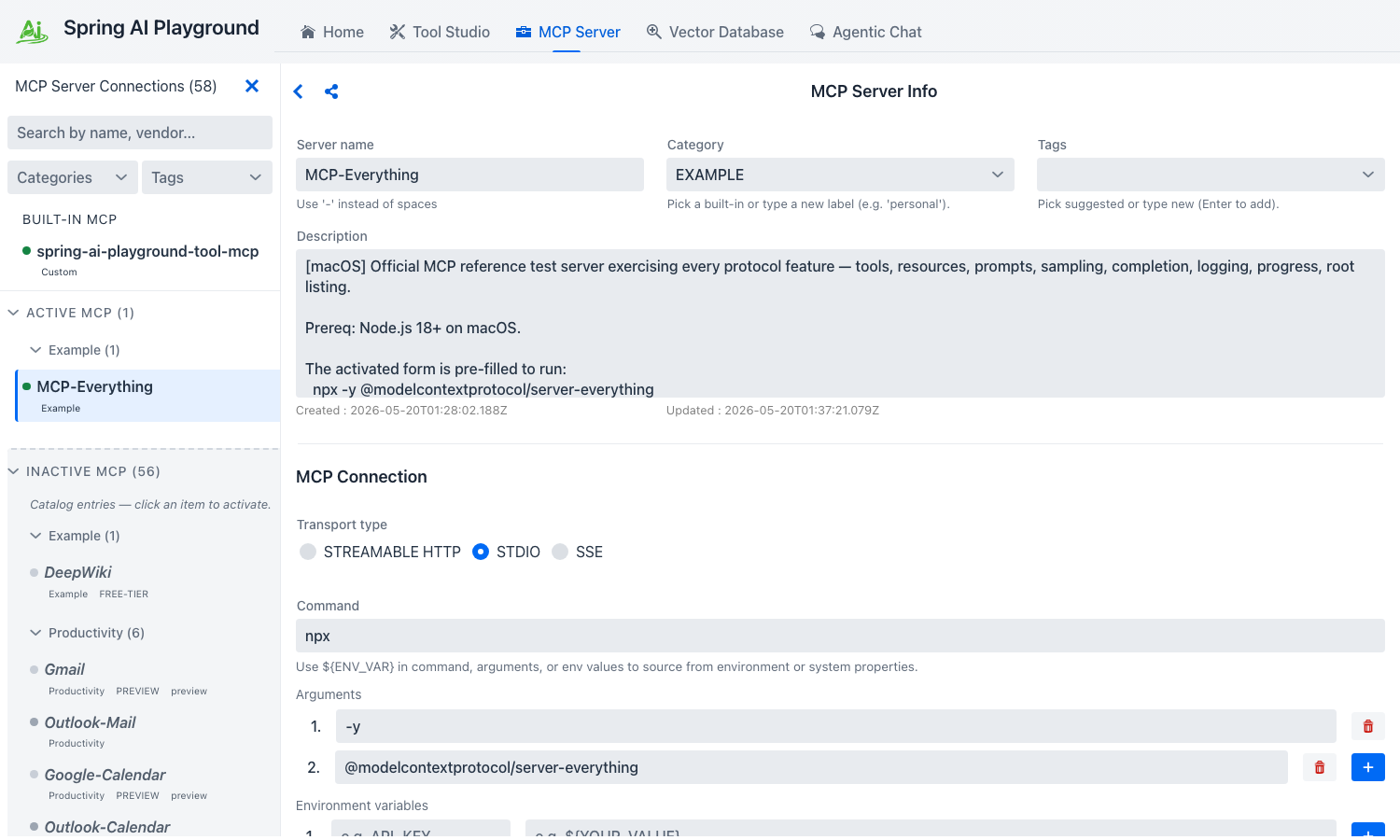Click the Agentic Chat bubble icon
Screen dimensions: 1400x840
point(818,32)
